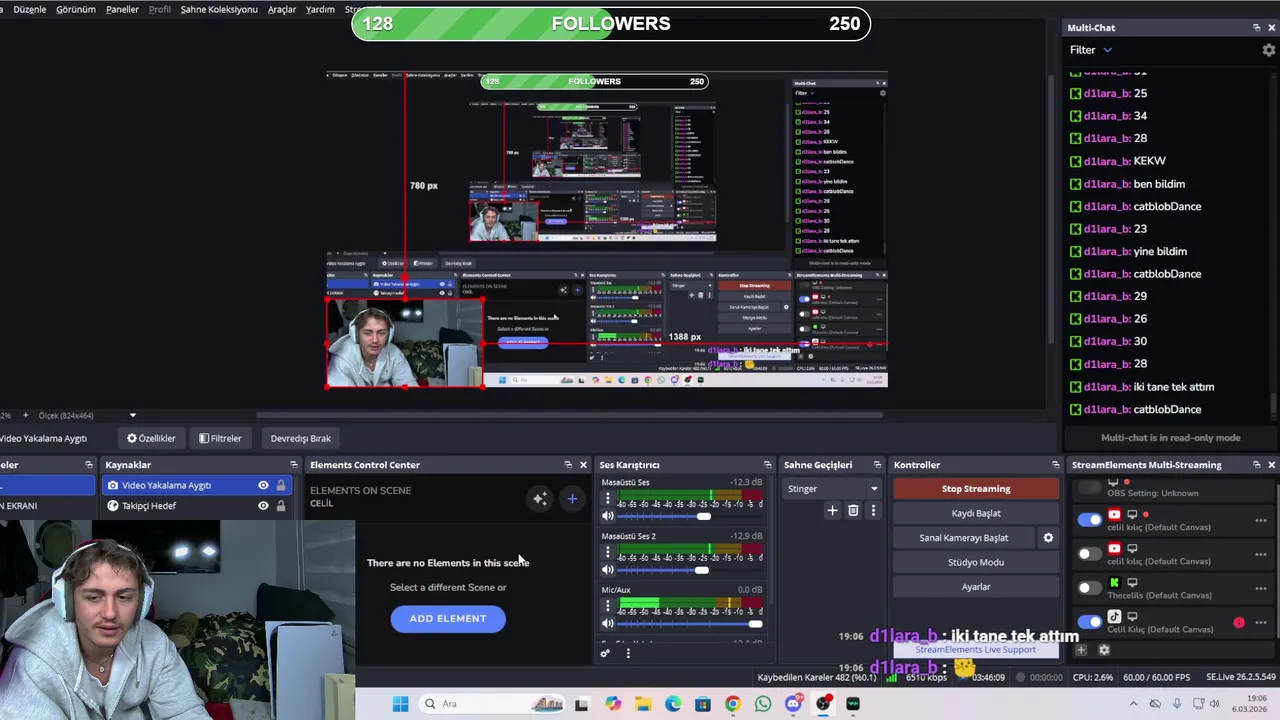This screenshot has width=1280, height=720.
Task: Open Multi-Chat settings gear
Action: pos(1269,50)
